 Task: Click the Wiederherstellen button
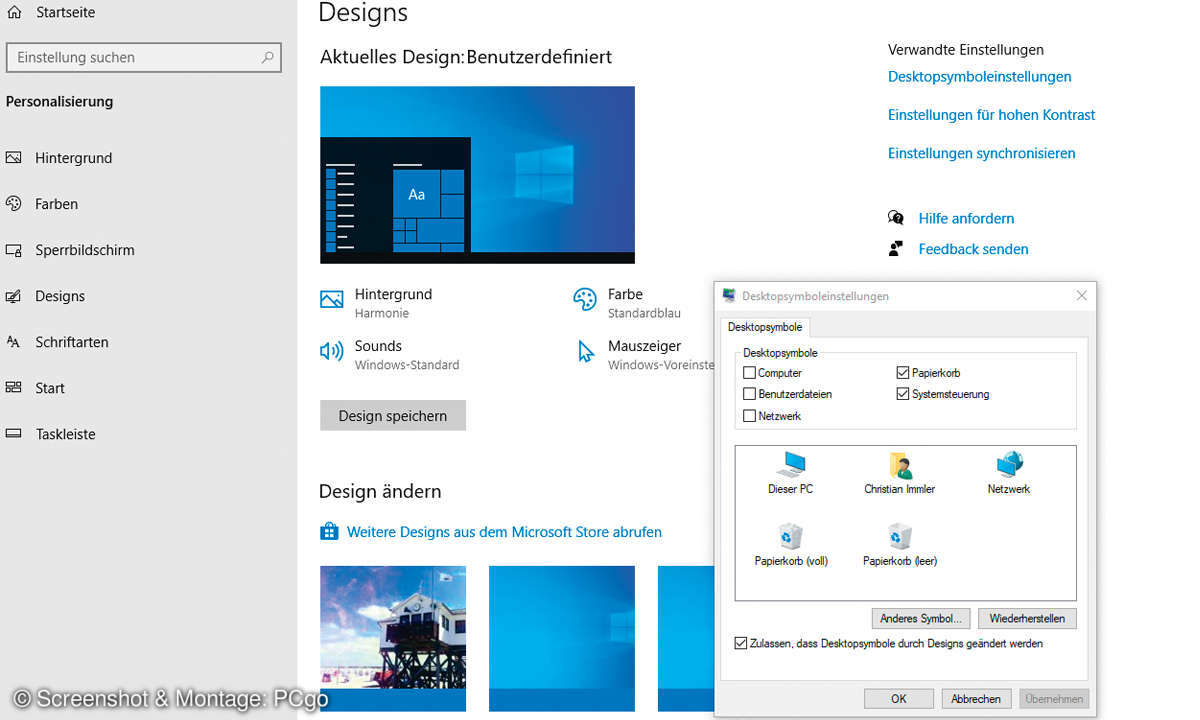coord(1027,618)
